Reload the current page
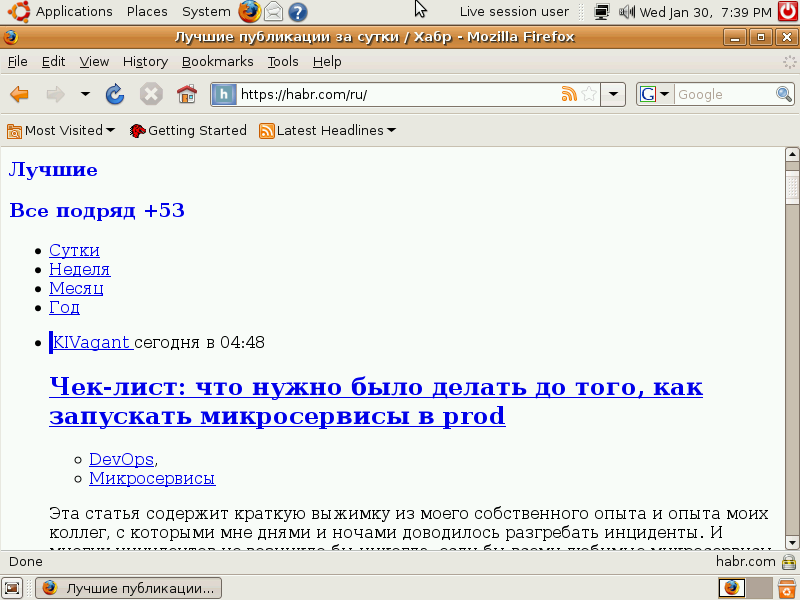Image resolution: width=800 pixels, height=600 pixels. click(115, 94)
